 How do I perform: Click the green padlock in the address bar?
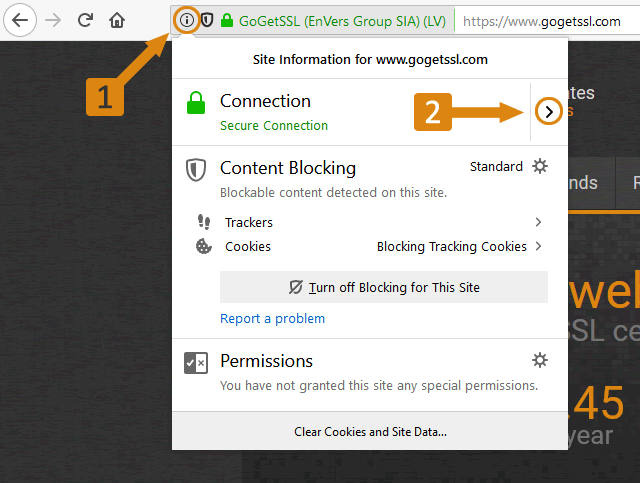(x=227, y=20)
